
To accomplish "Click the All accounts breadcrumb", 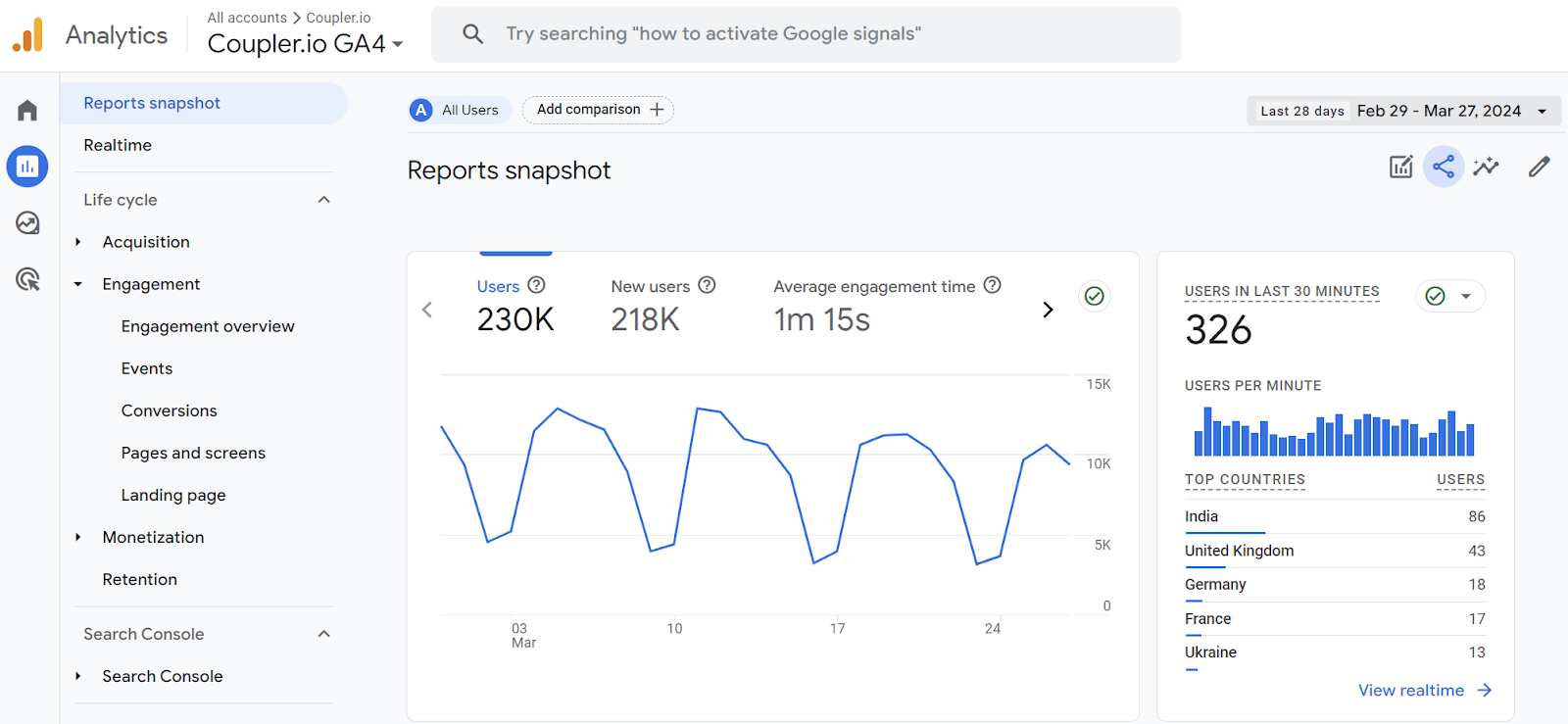I will coord(247,18).
